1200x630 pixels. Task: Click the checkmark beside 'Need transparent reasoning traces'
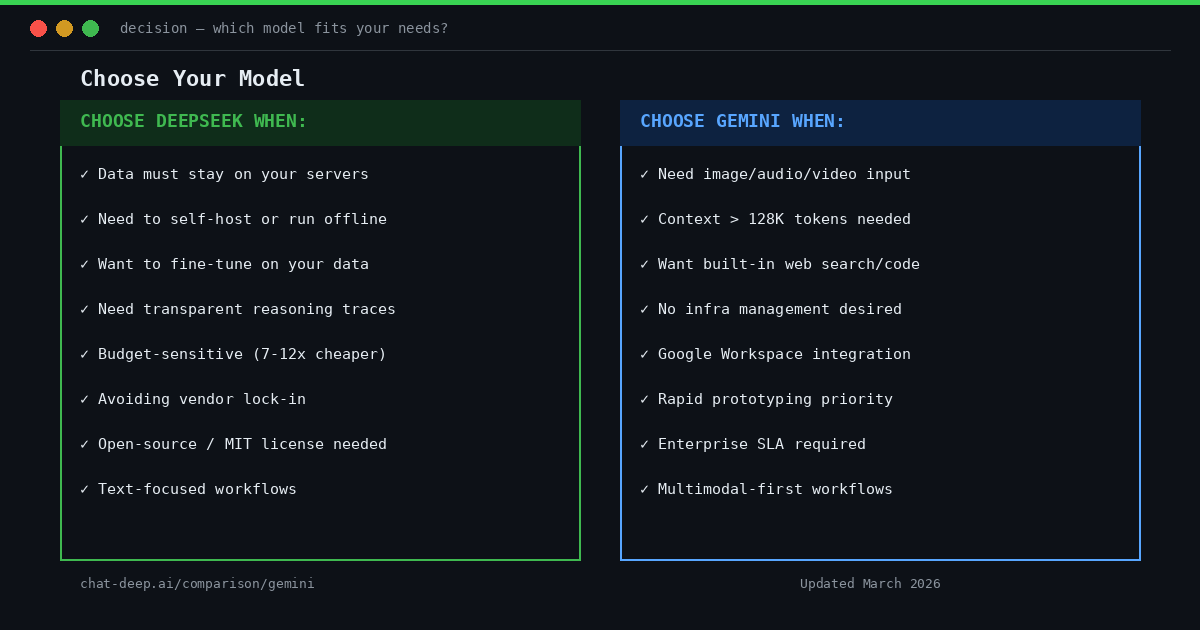click(x=84, y=309)
